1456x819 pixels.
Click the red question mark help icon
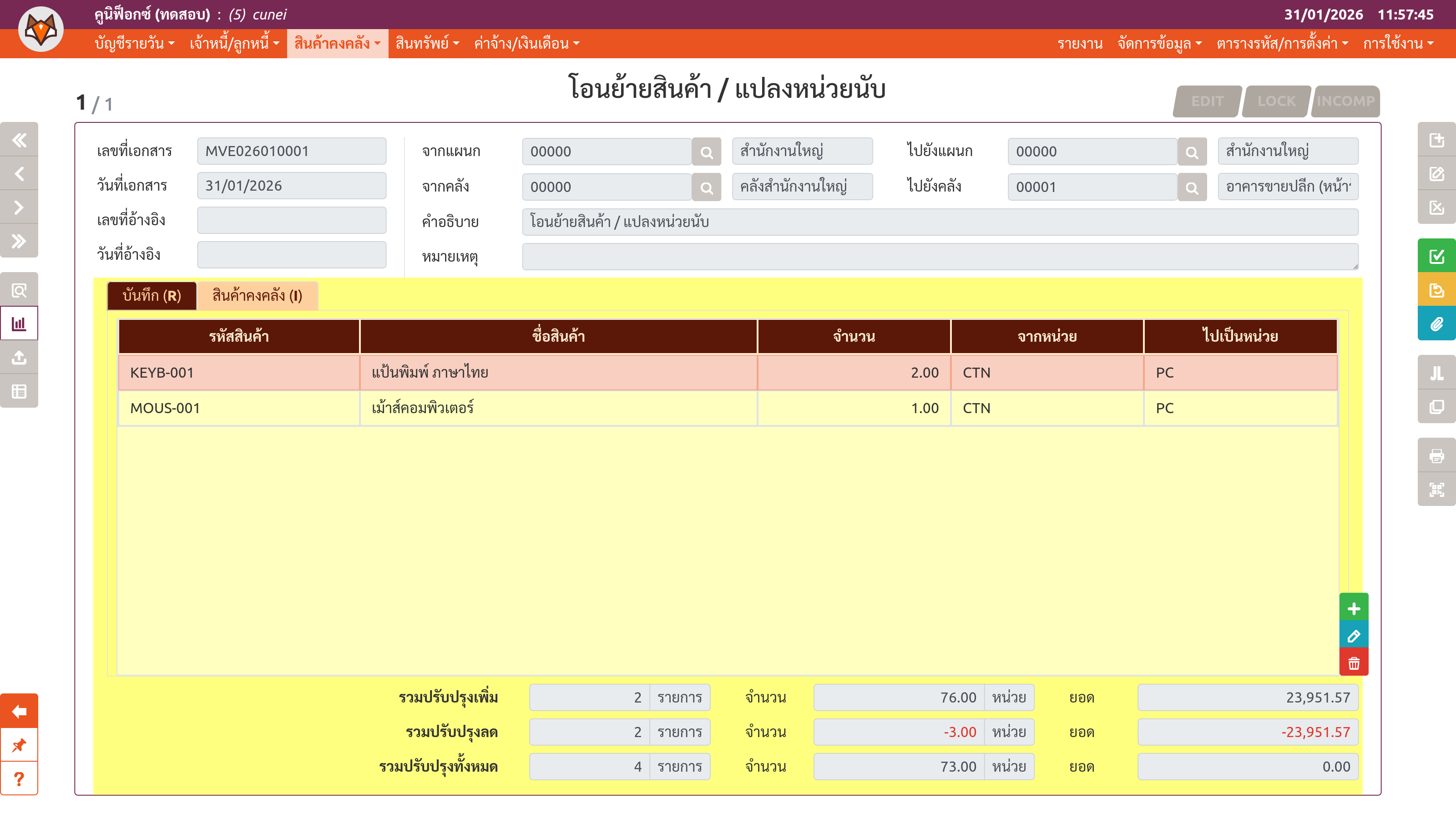click(x=19, y=779)
